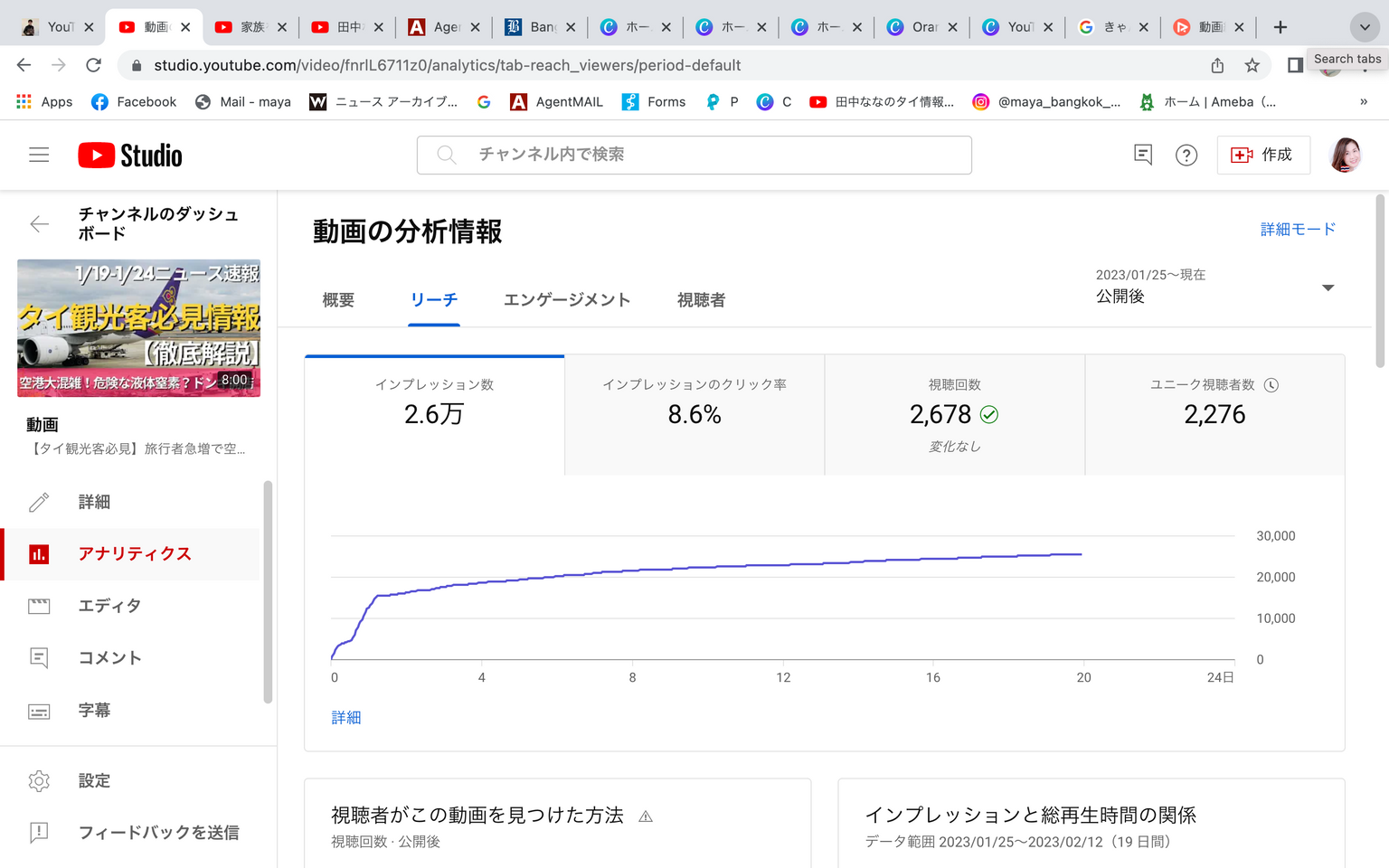Expand the 公開後 date range dropdown
Viewport: 1389px width, 868px height.
click(1328, 288)
